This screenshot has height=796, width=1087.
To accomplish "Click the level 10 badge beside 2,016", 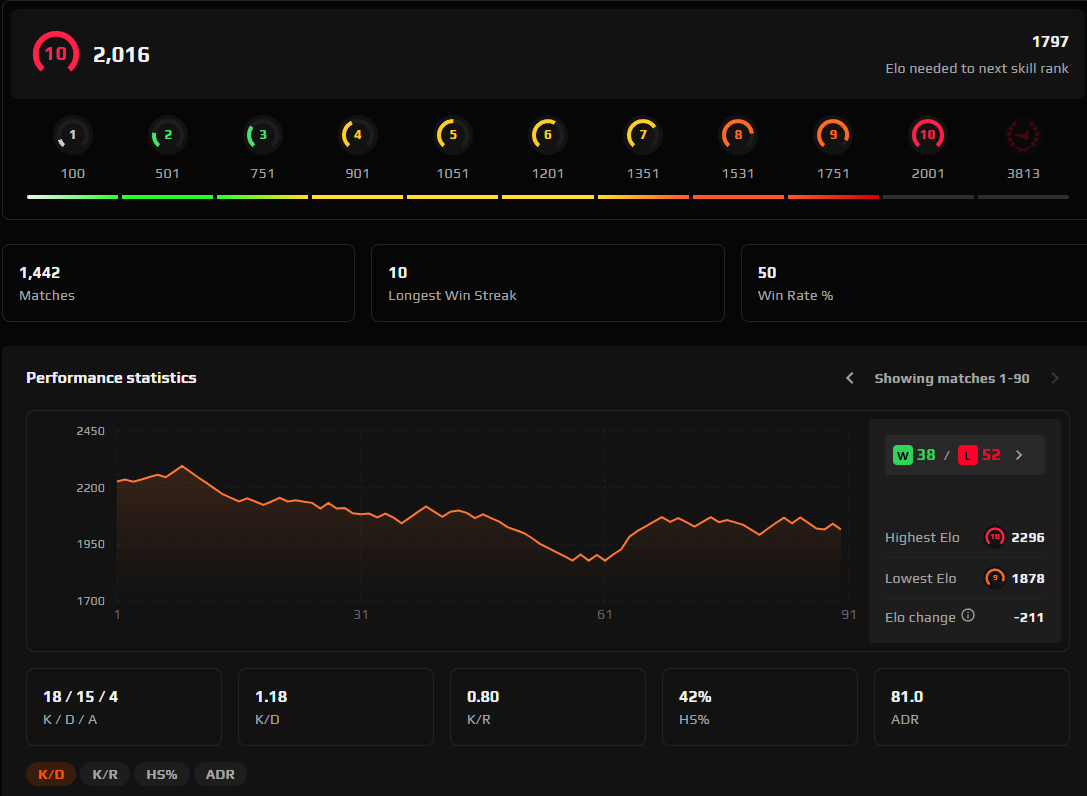I will (x=55, y=53).
